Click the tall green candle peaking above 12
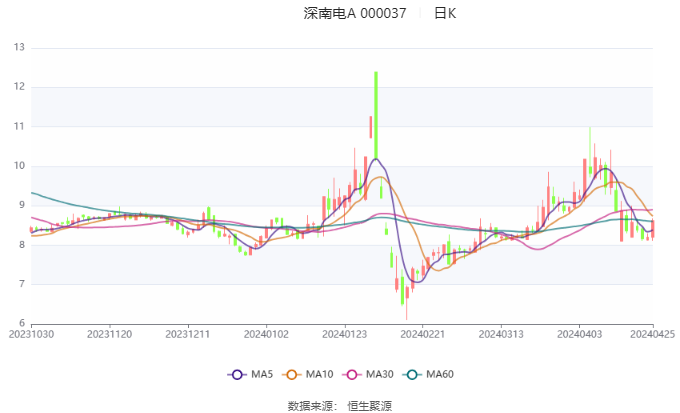The width and height of the screenshot is (680, 413). point(376,115)
